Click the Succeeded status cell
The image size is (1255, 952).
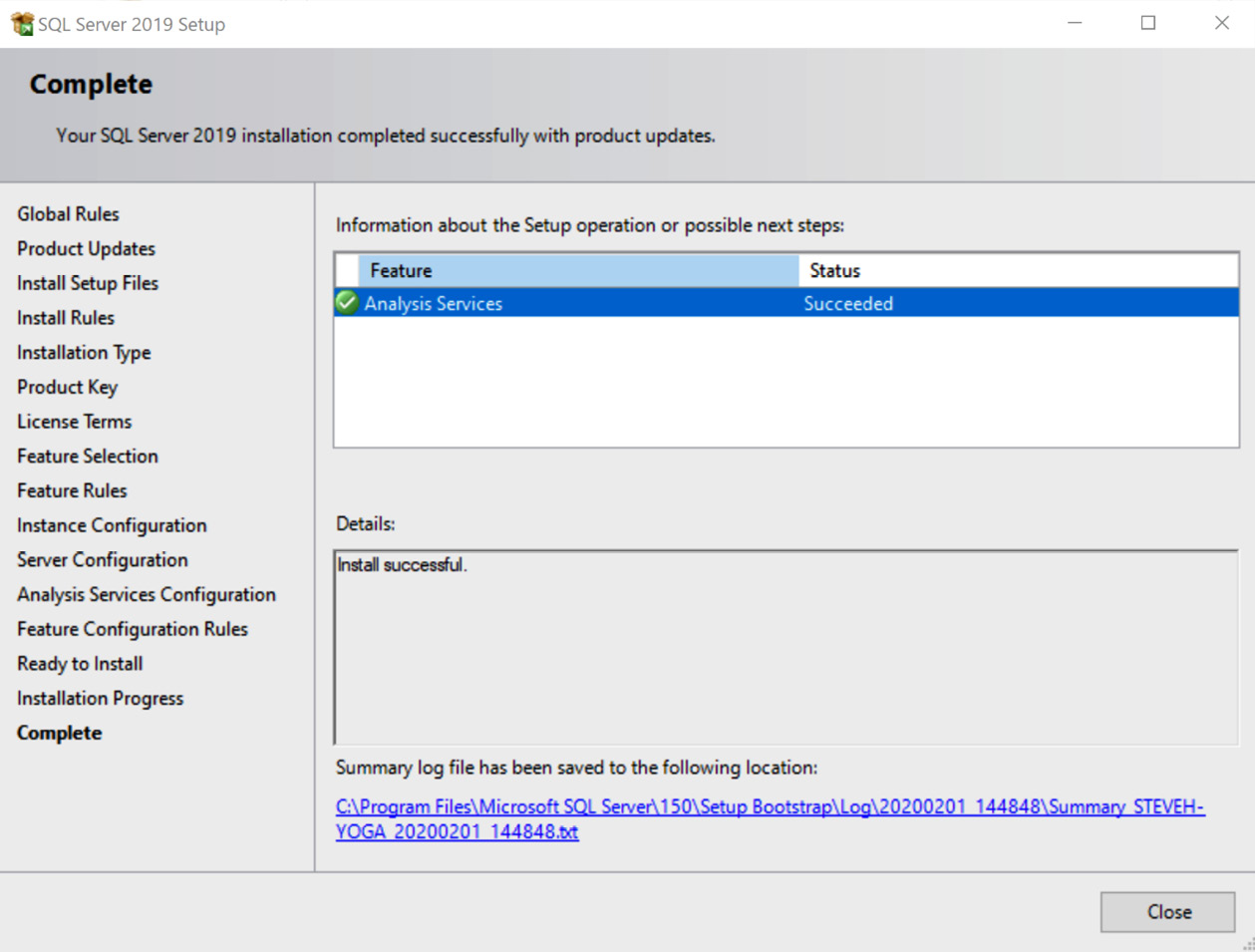click(848, 304)
